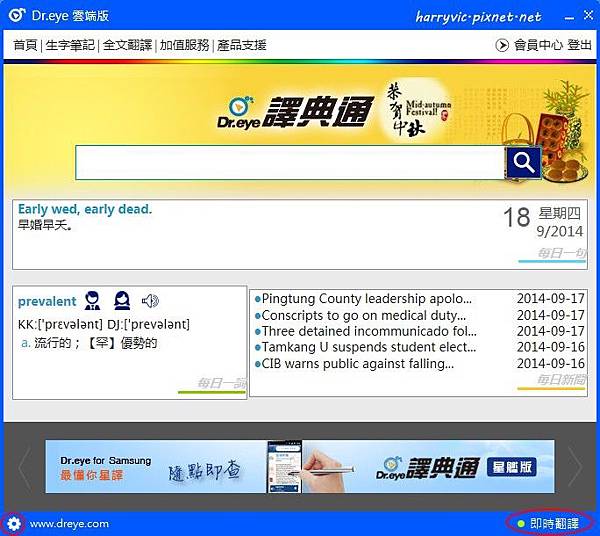Visit www.dreye.com link
Screen dimensions: 600x536
tap(69, 524)
